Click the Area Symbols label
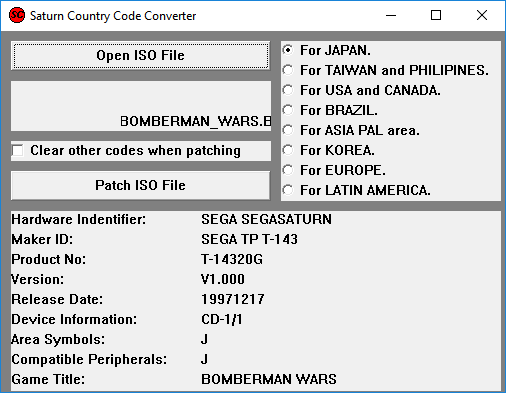 (58, 339)
